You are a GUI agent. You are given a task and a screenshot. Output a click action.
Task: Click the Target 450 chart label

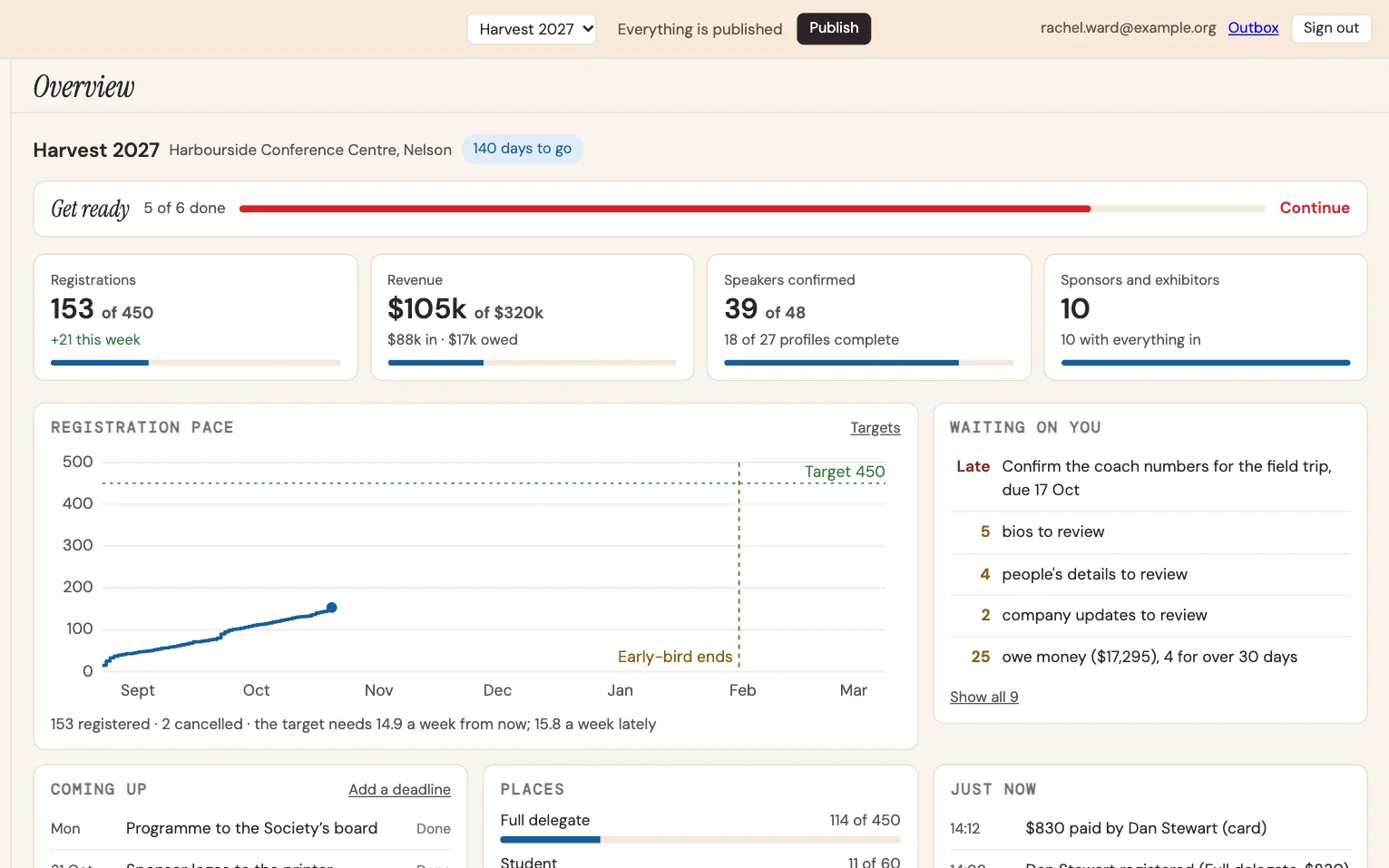tap(845, 472)
